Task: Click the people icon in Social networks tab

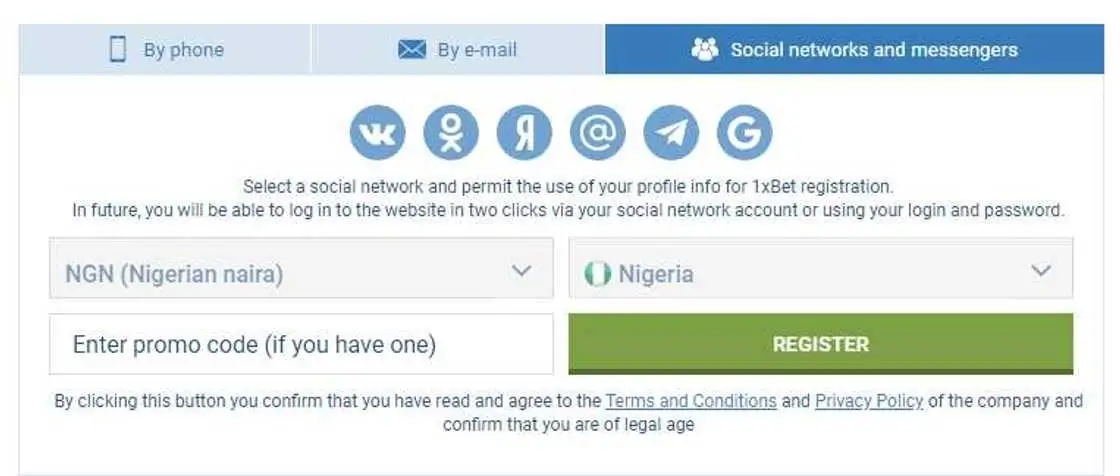Action: click(704, 49)
